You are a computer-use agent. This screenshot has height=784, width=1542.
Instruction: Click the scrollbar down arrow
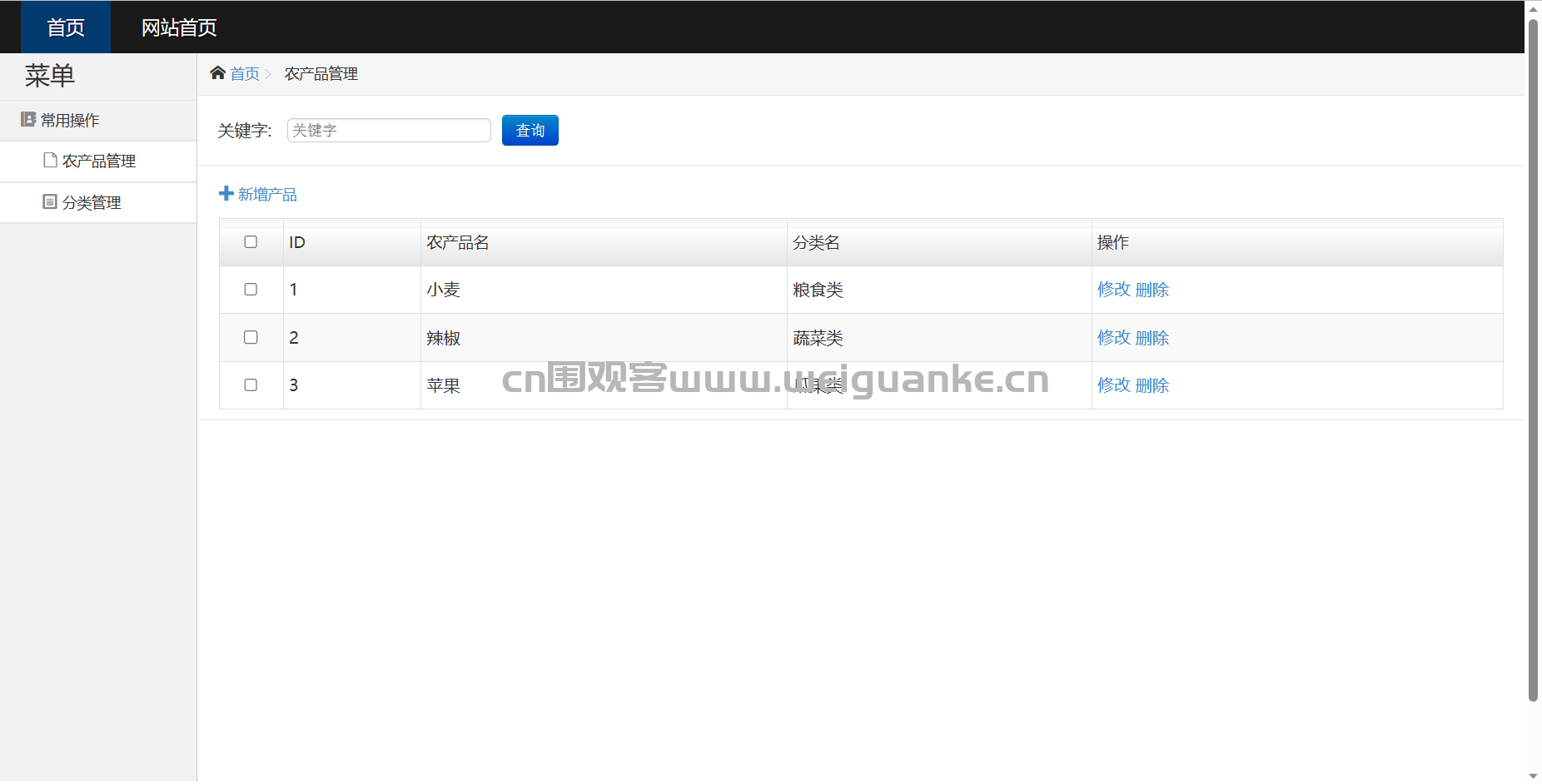click(1533, 776)
